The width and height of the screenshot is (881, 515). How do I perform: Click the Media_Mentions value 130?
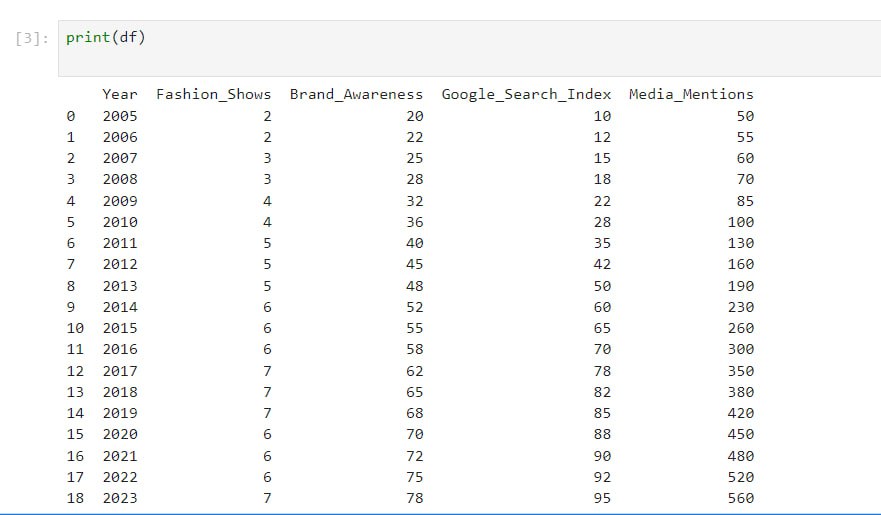(741, 243)
